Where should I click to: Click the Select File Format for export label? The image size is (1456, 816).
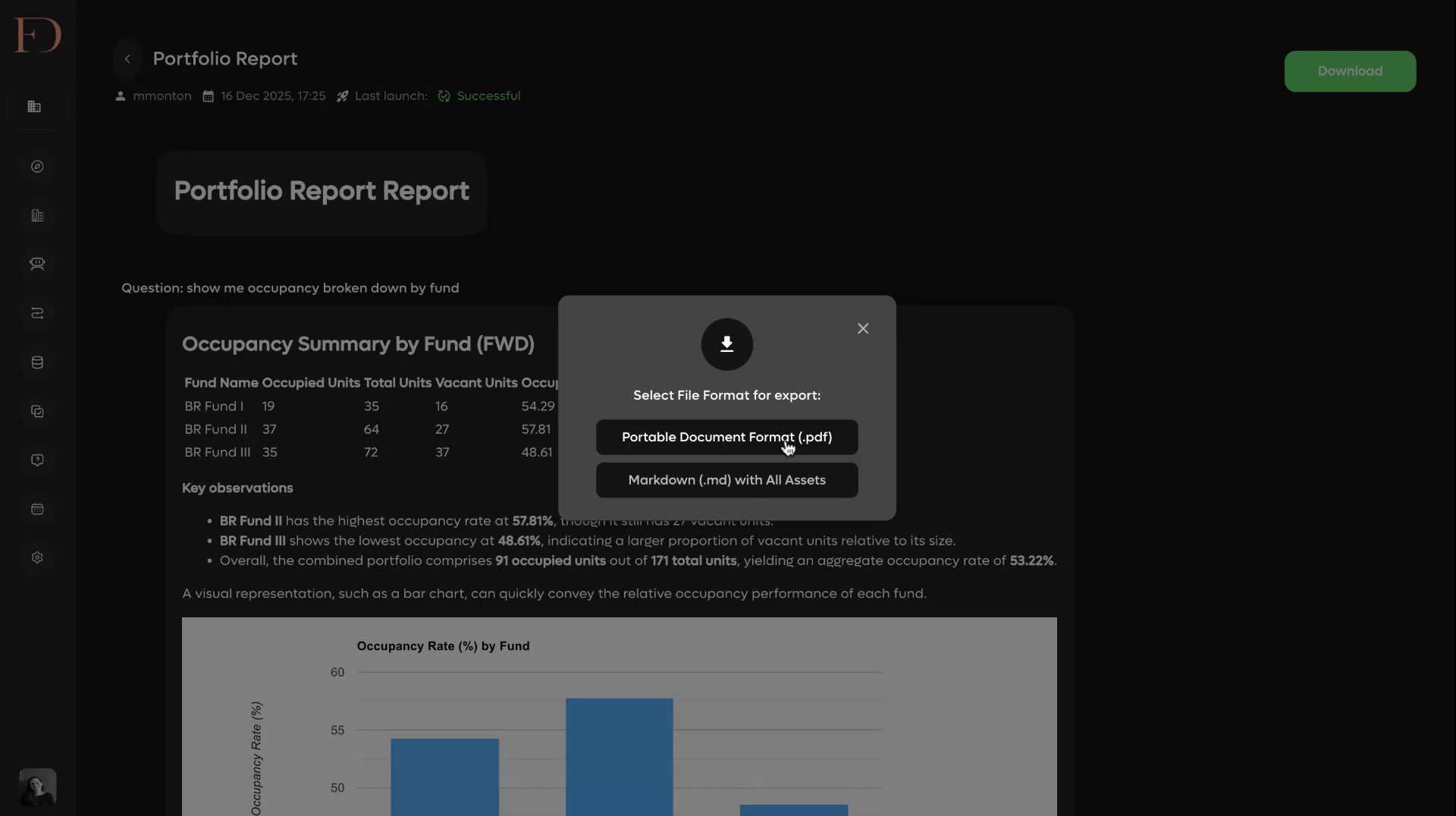tap(726, 396)
